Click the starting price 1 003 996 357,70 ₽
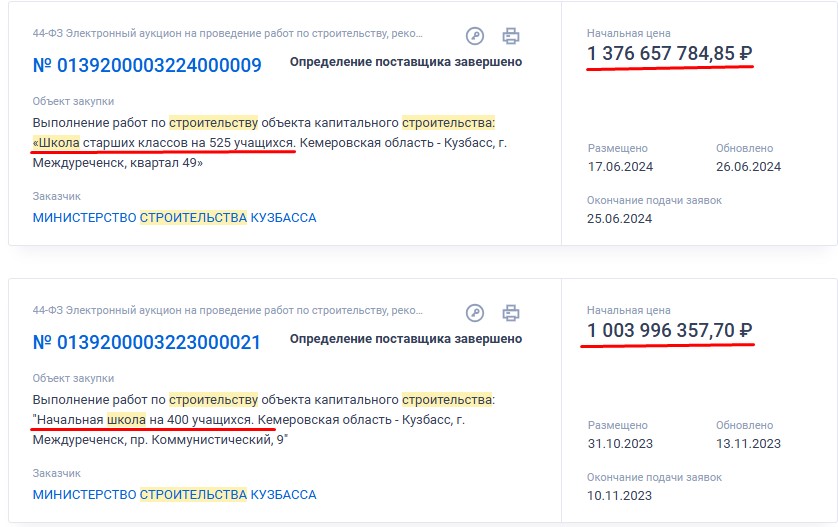 pyautogui.click(x=669, y=329)
